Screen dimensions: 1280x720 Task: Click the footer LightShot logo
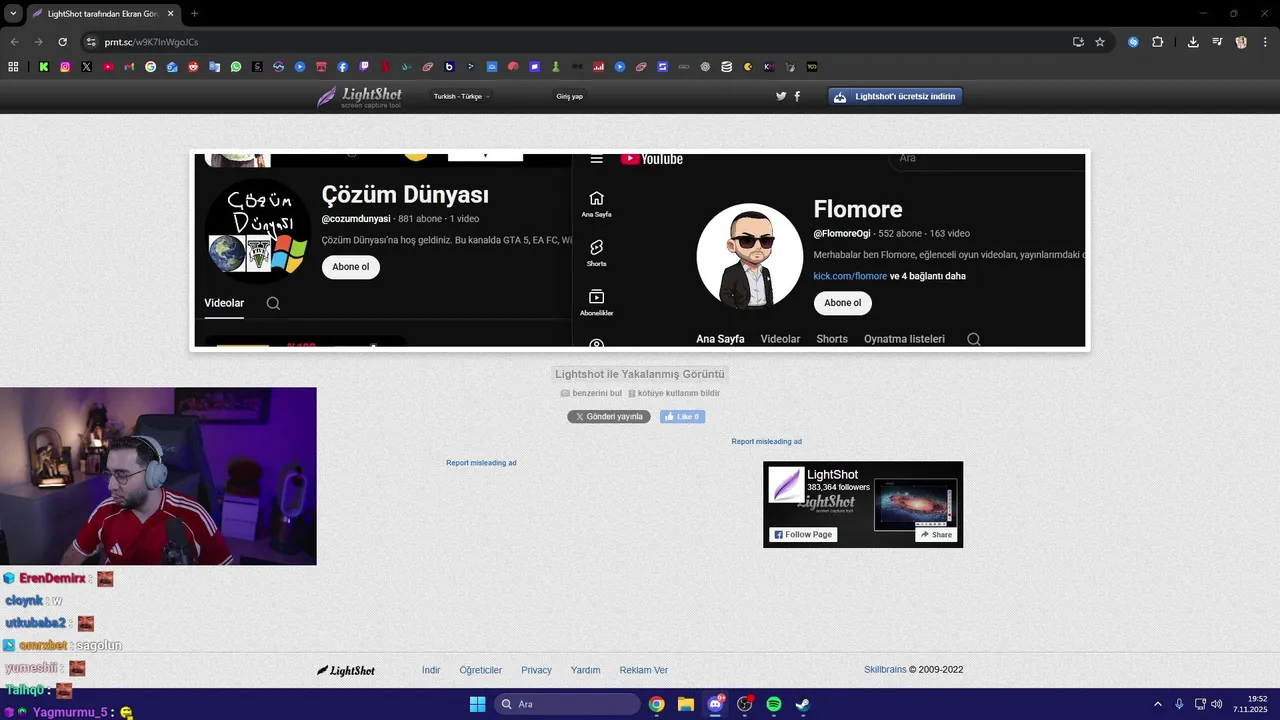[346, 670]
